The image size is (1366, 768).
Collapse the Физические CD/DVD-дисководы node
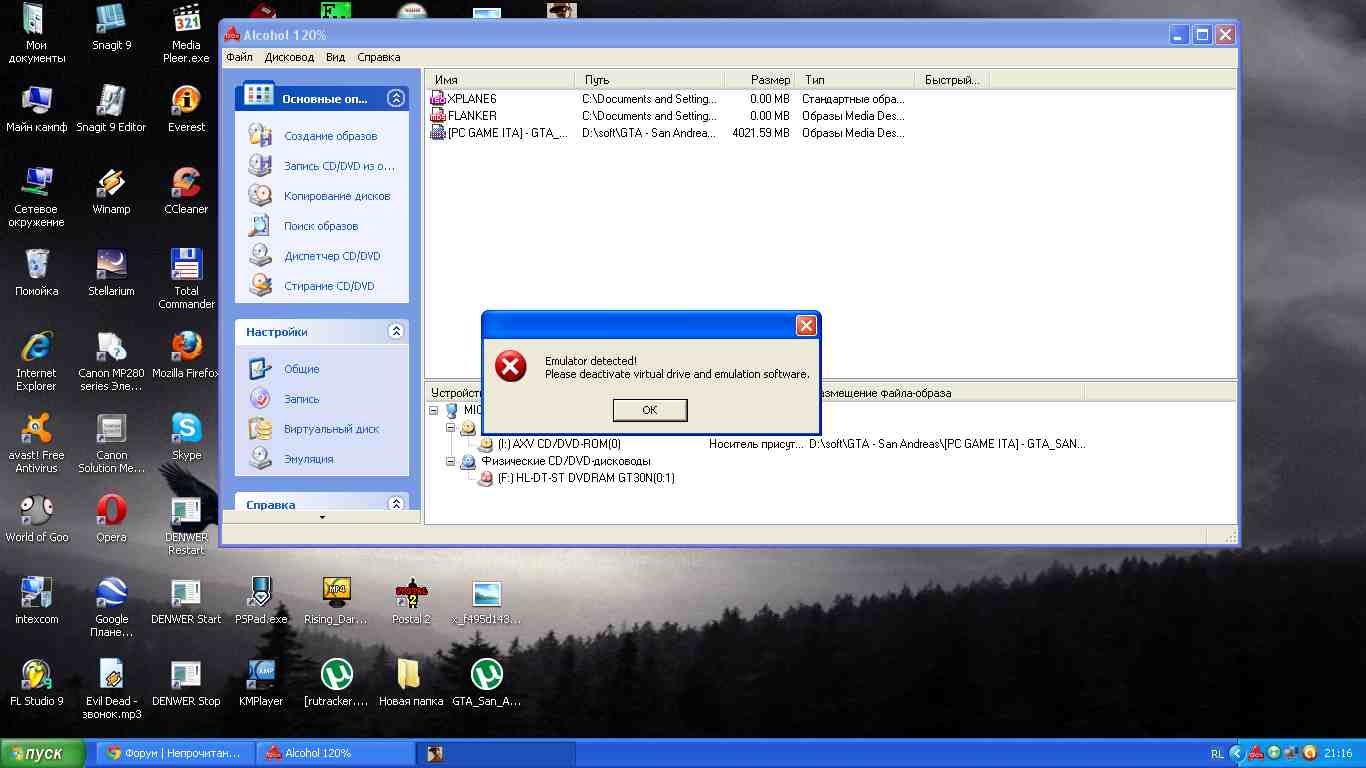coord(451,461)
